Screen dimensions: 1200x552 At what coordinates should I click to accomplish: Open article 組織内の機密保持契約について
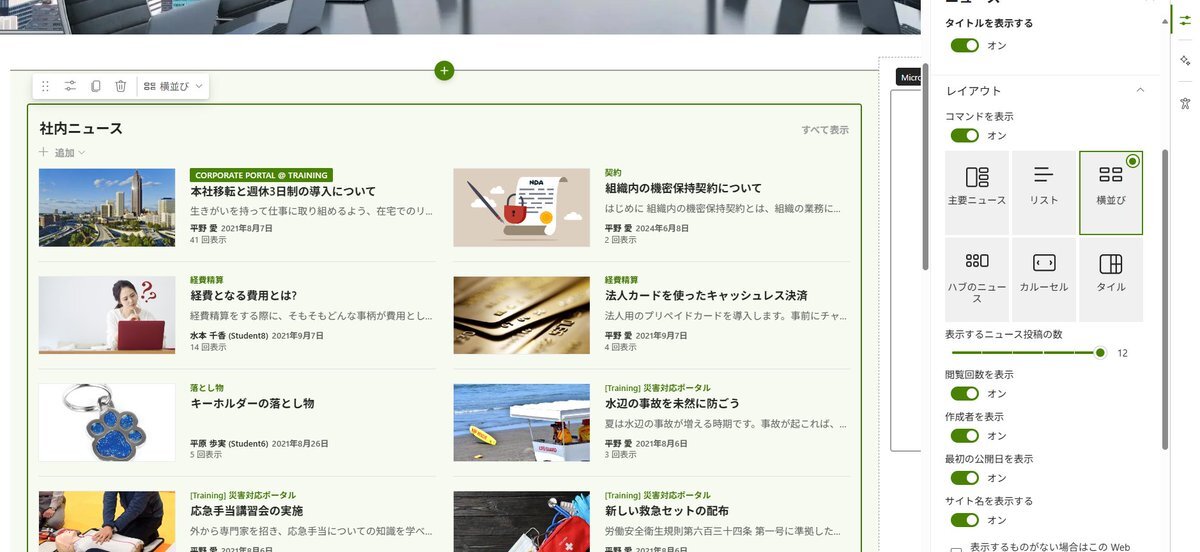click(683, 188)
